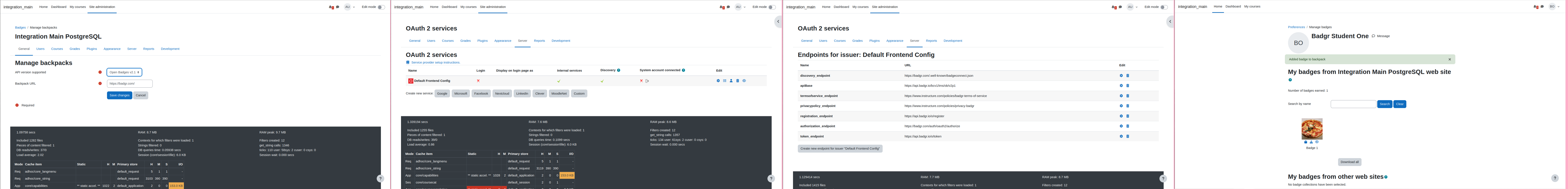Create new endpoint for Default Frontend Config
The height and width of the screenshot is (189, 1568).
pyautogui.click(x=840, y=148)
